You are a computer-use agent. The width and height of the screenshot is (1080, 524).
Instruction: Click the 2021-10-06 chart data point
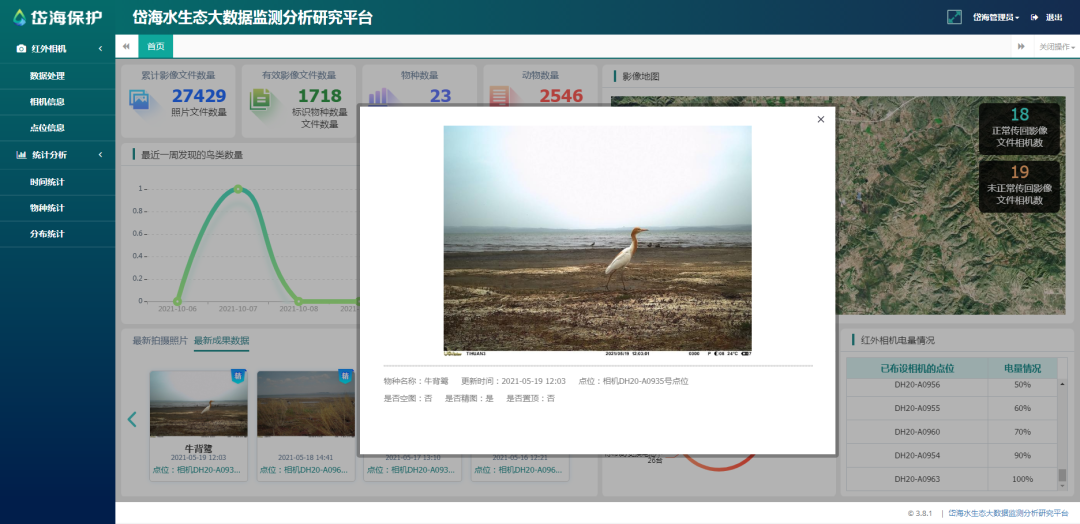pos(178,301)
